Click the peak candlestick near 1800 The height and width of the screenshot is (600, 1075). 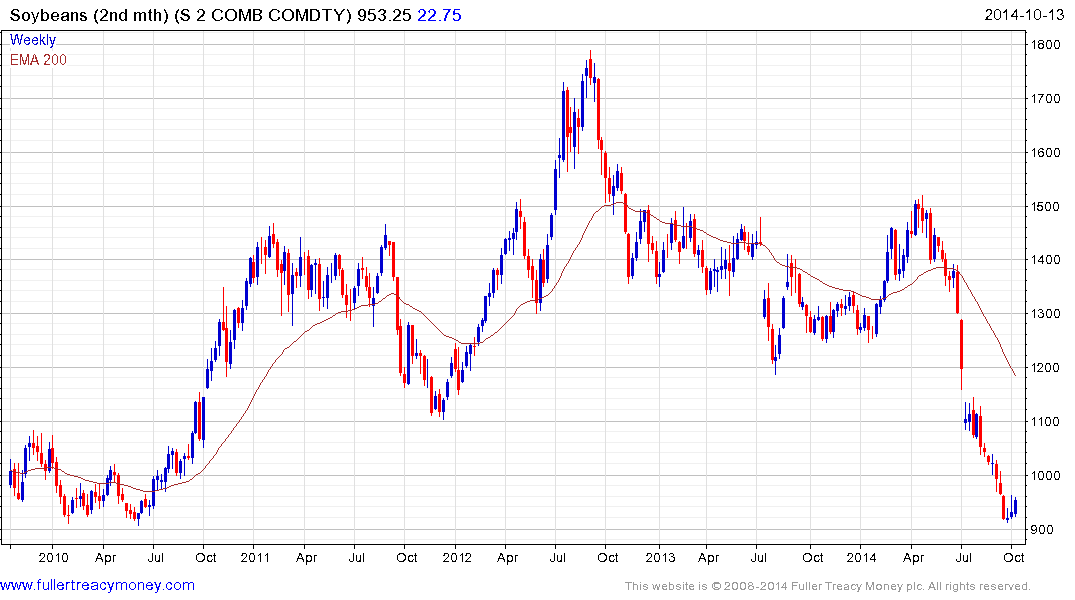point(590,67)
